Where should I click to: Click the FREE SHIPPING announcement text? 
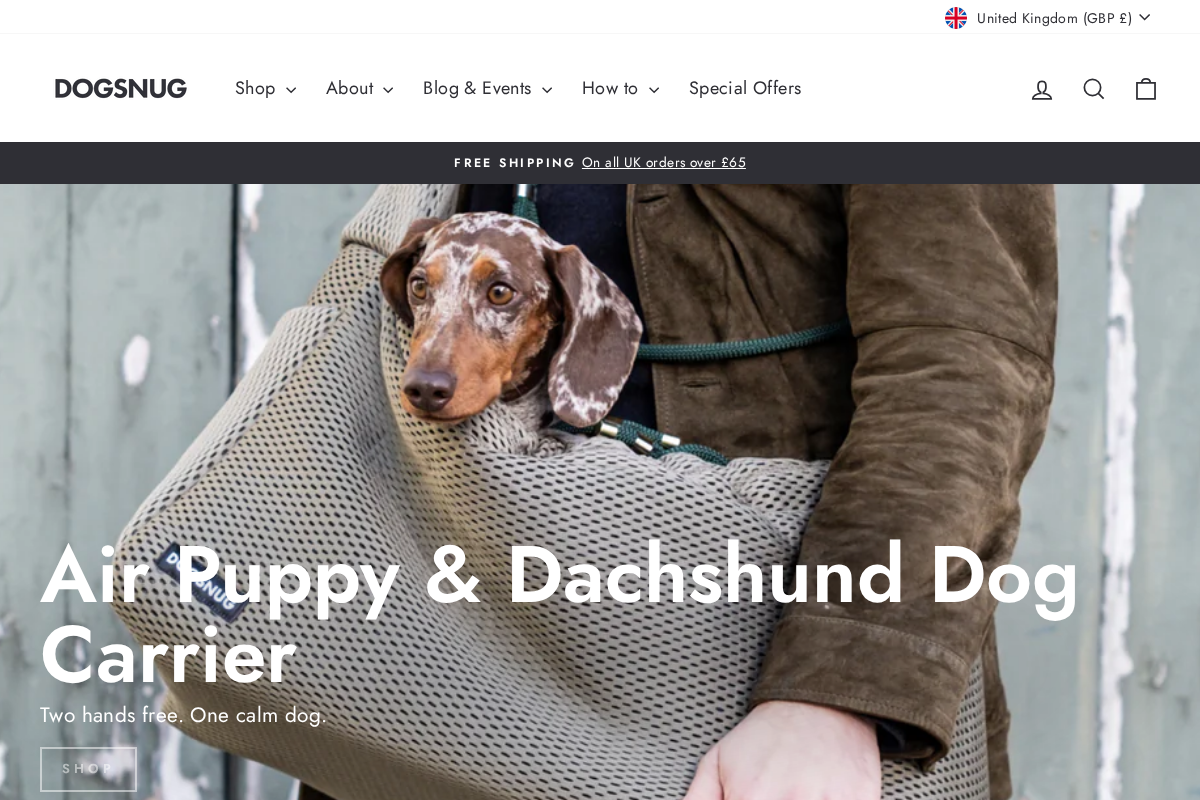[514, 163]
